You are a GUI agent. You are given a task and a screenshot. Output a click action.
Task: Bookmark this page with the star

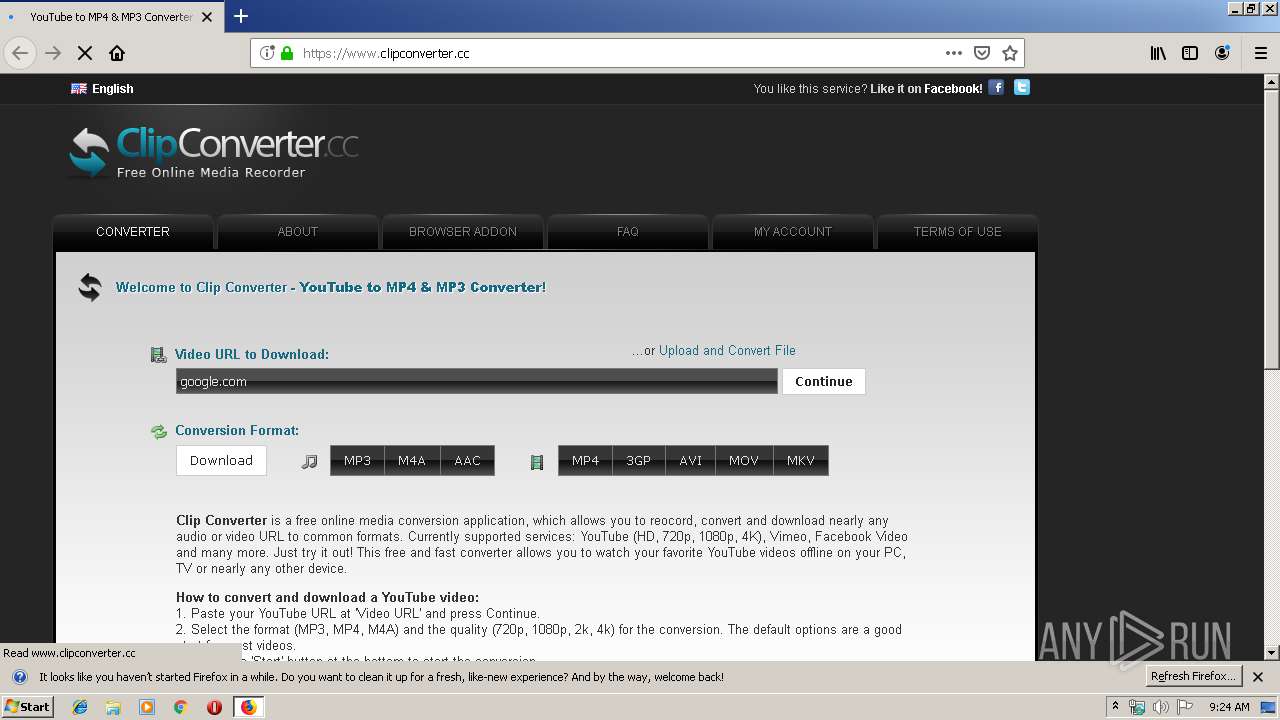click(1010, 53)
